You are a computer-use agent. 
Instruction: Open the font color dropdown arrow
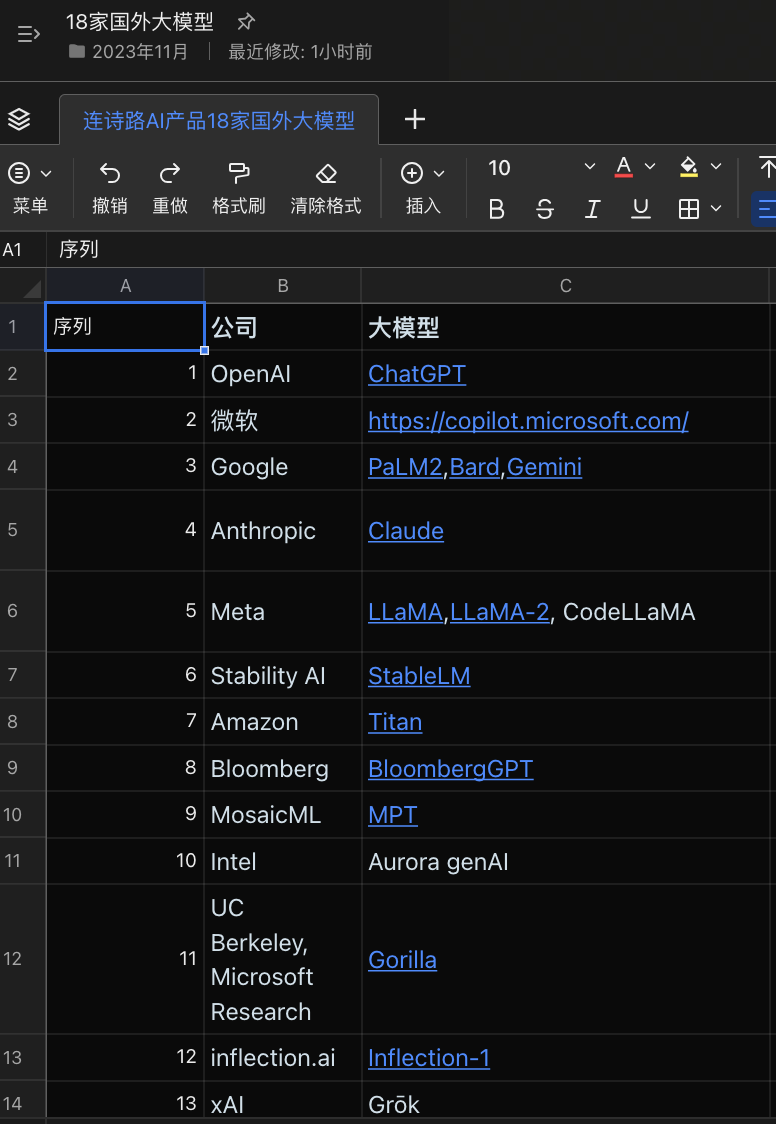(650, 166)
